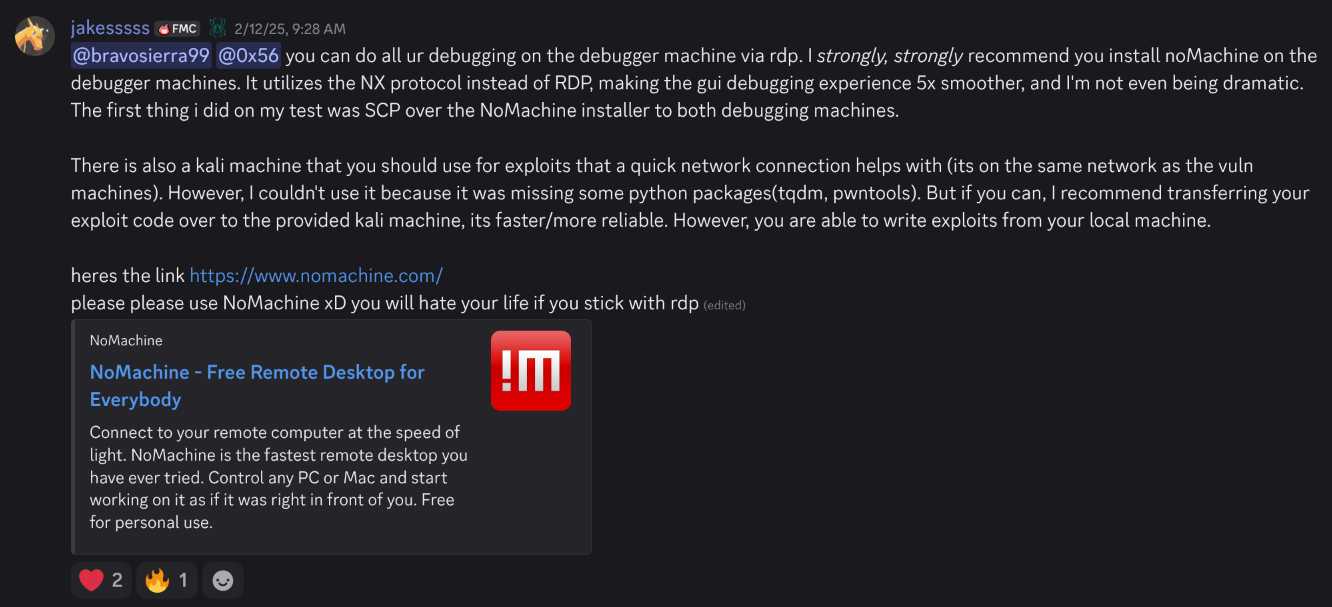This screenshot has width=1332, height=607.
Task: Click the jakesssss username
Action: (110, 28)
